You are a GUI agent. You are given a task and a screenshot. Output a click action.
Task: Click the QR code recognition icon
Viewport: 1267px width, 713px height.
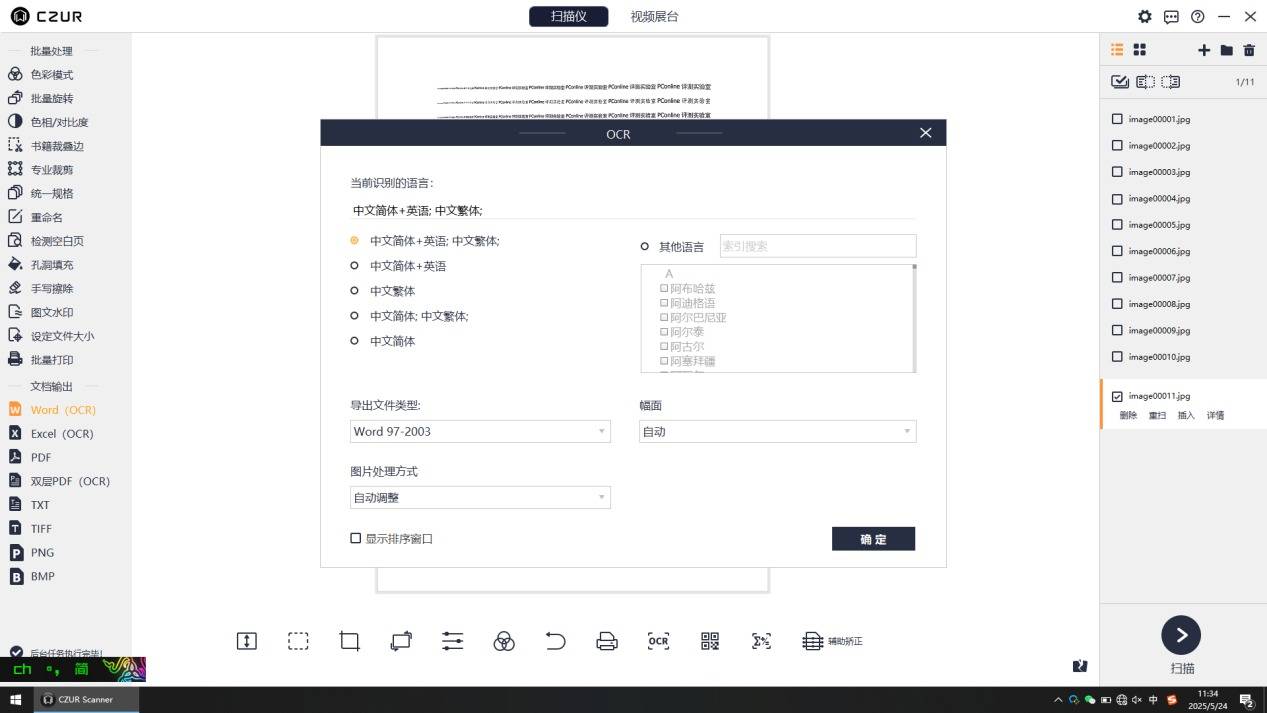710,641
